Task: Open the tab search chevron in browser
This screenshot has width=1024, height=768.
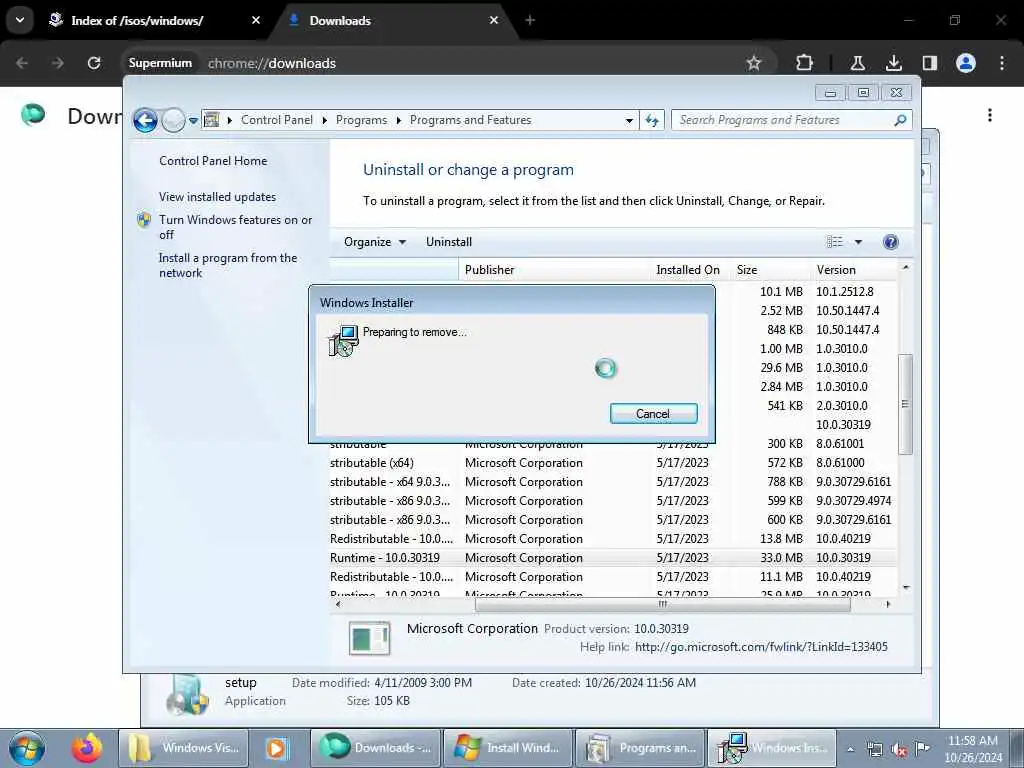Action: click(x=20, y=20)
